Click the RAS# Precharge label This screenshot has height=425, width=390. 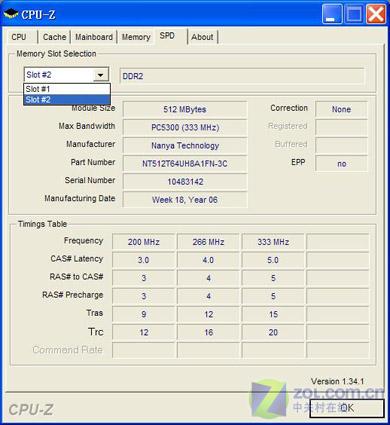pyautogui.click(x=73, y=295)
